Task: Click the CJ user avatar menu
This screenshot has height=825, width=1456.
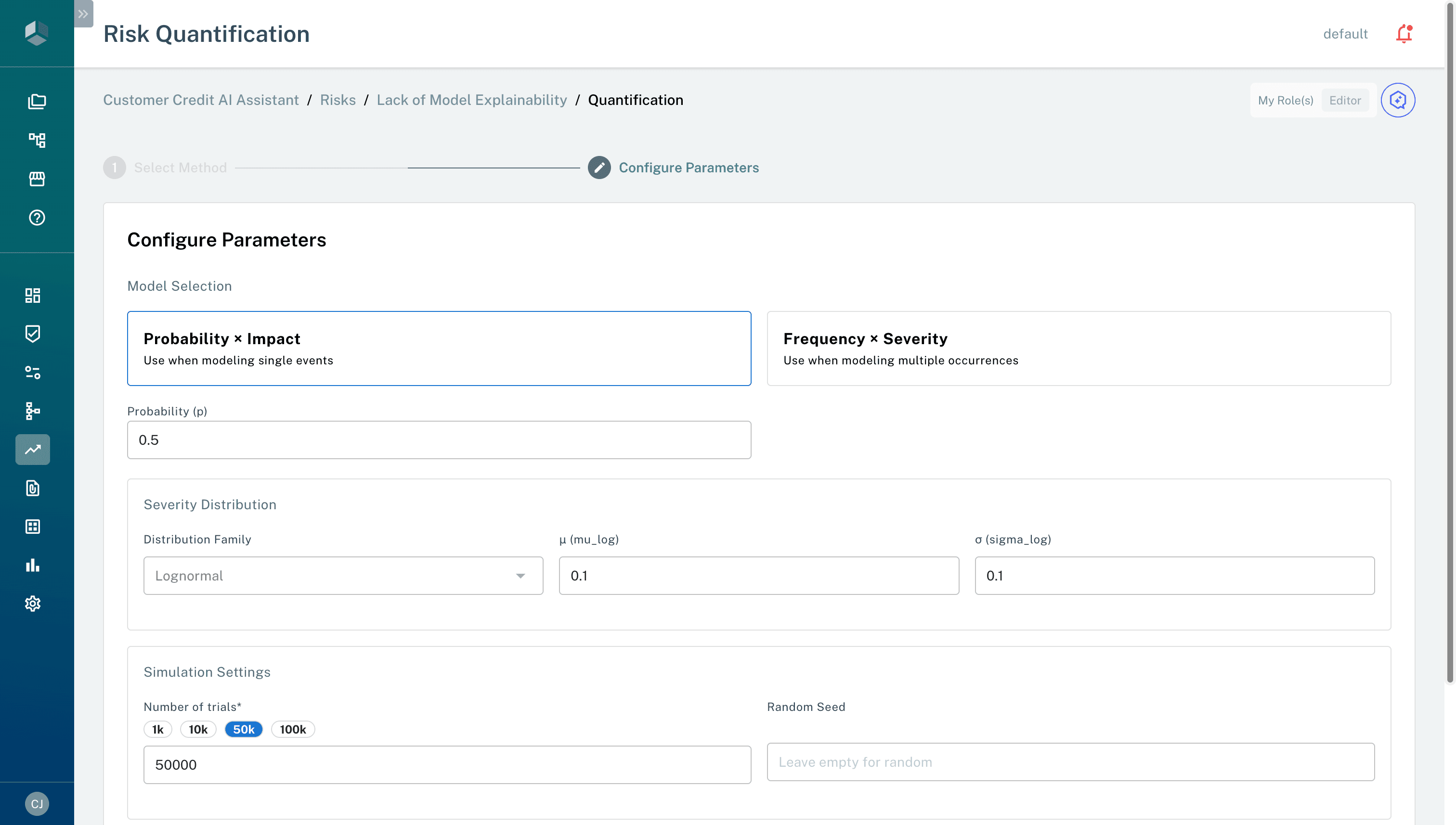Action: 37,803
